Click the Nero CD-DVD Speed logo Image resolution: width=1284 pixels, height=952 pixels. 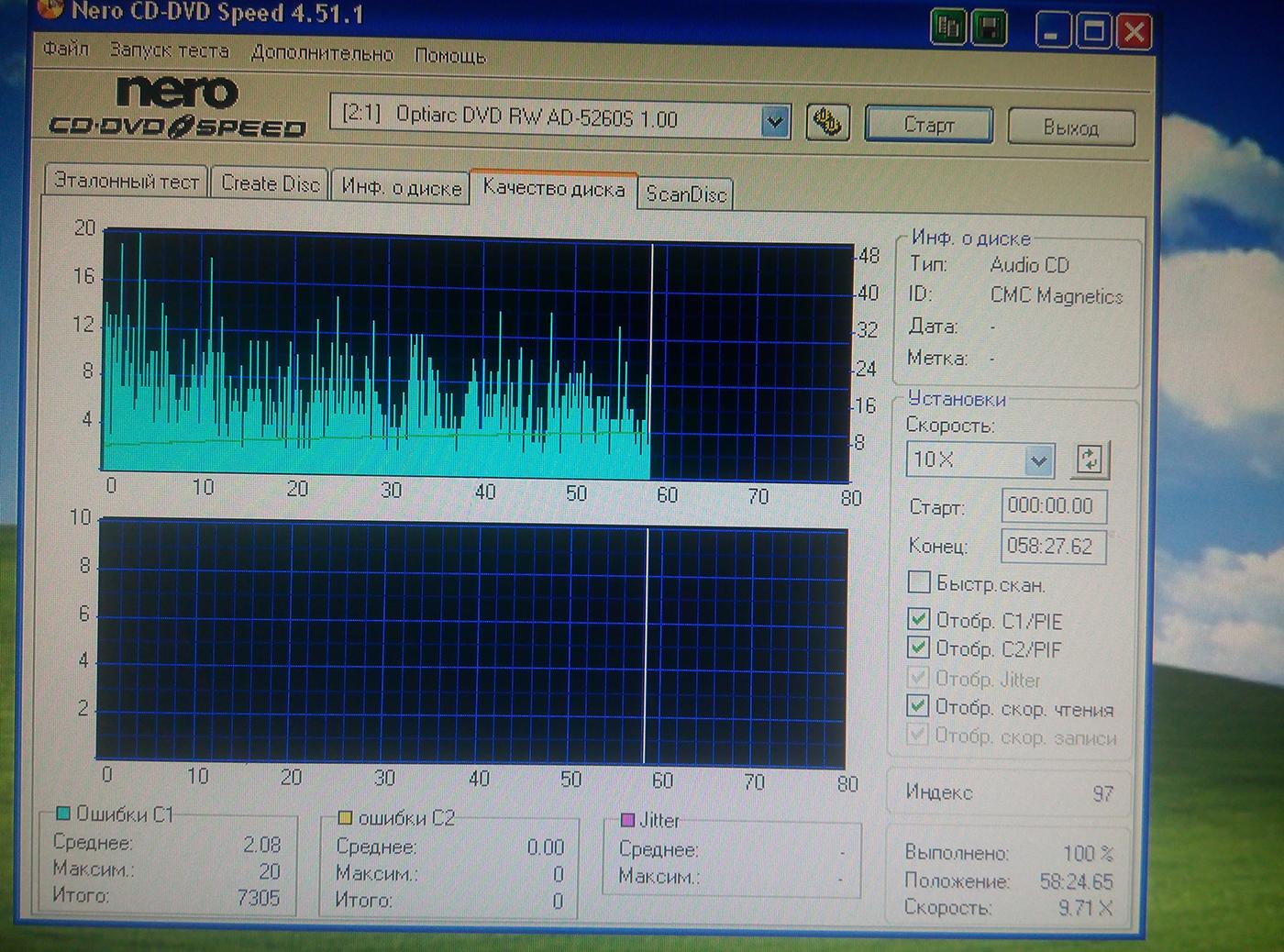178,108
